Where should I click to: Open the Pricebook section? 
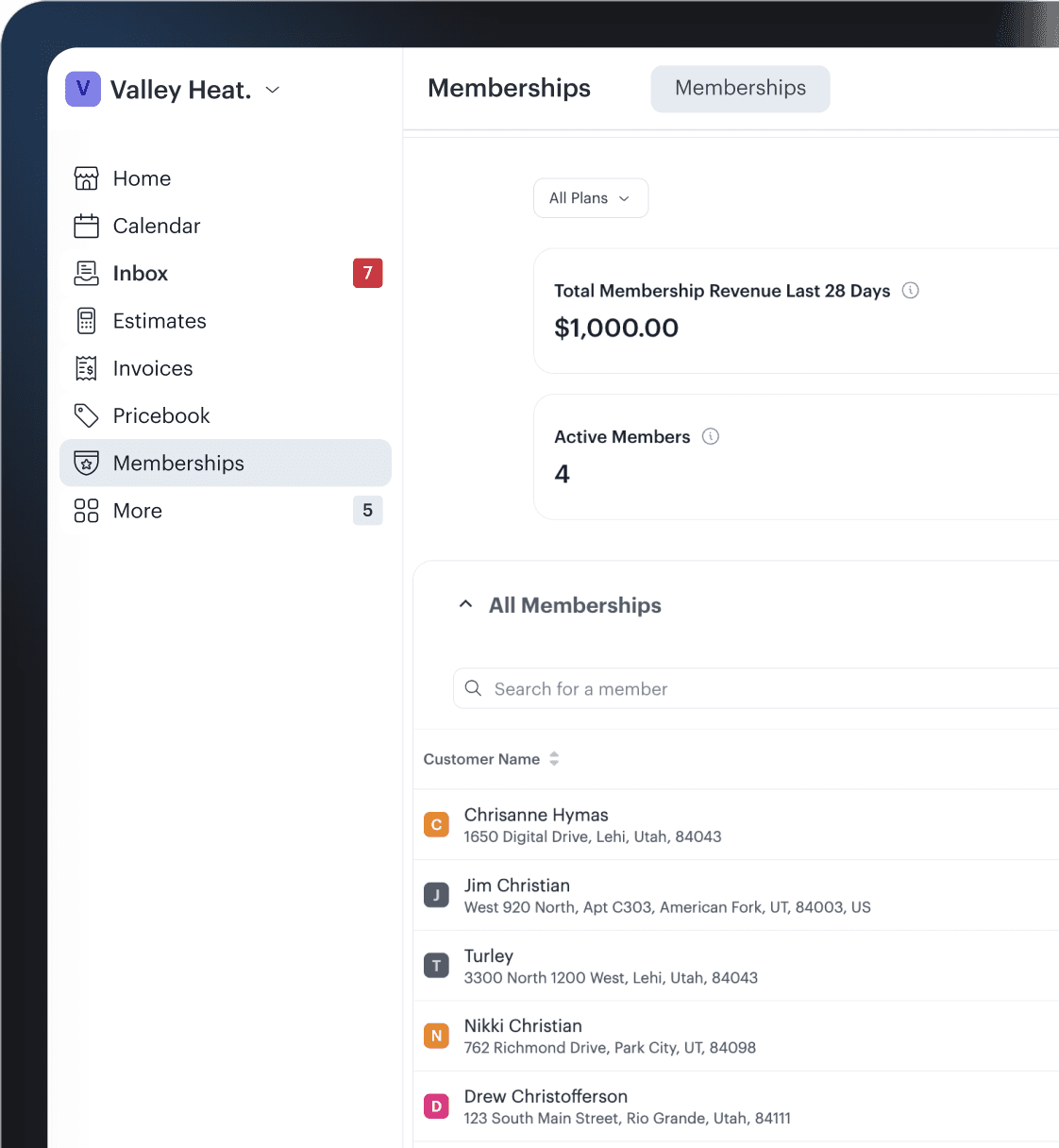(x=226, y=415)
